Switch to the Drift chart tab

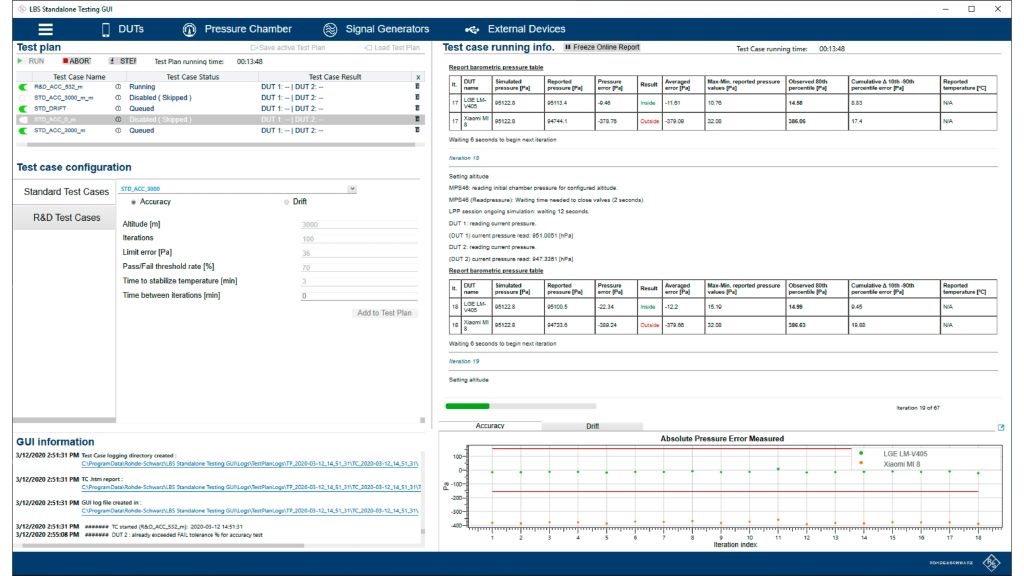coord(592,426)
